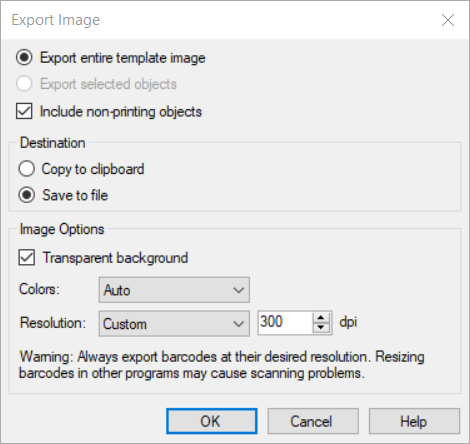Click the Colors dropdown arrow chevron
The height and width of the screenshot is (444, 470).
point(239,290)
